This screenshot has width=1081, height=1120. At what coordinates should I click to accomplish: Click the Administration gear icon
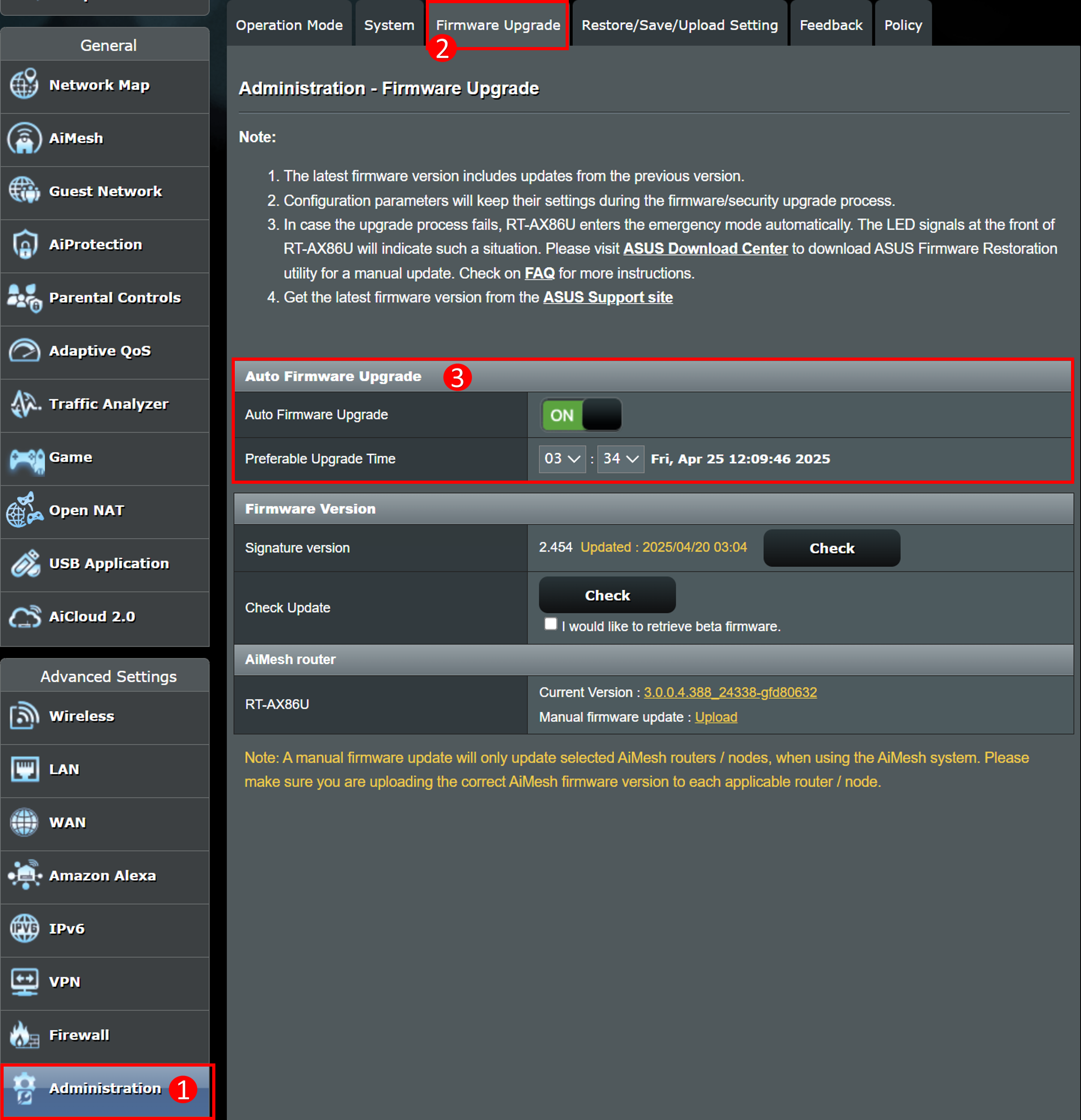click(x=24, y=1088)
